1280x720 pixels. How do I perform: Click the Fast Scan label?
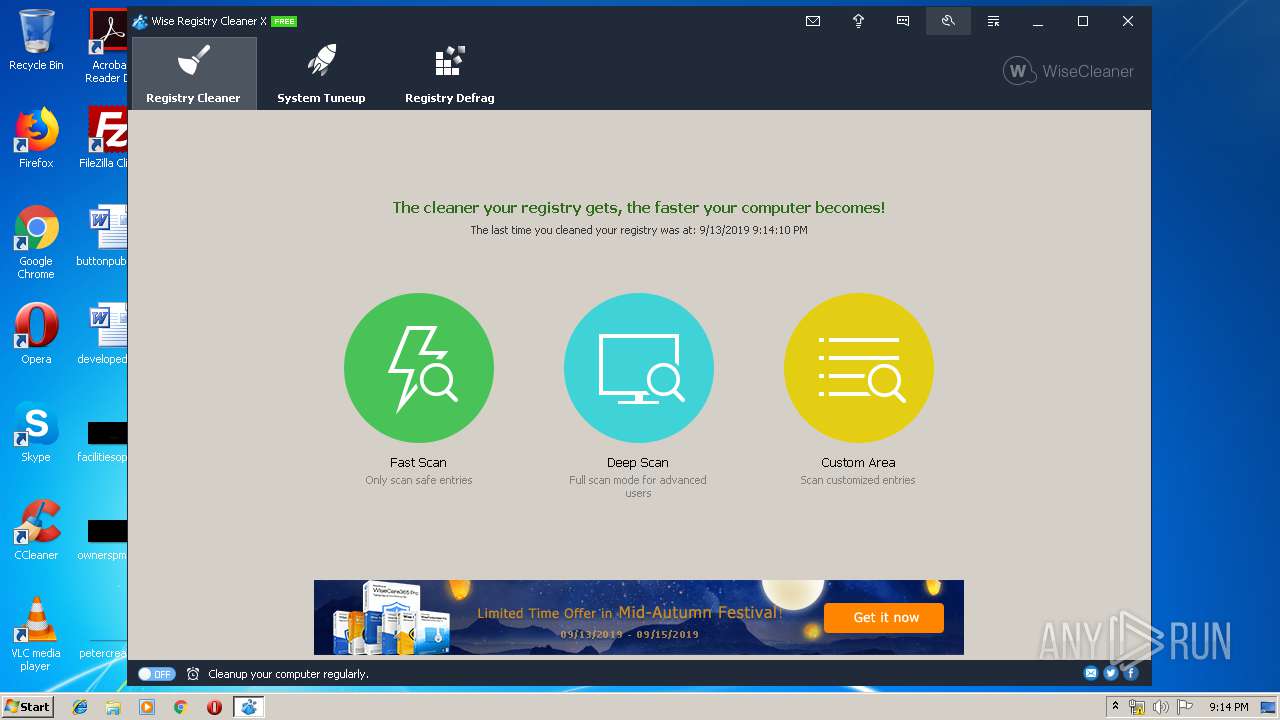(x=418, y=462)
